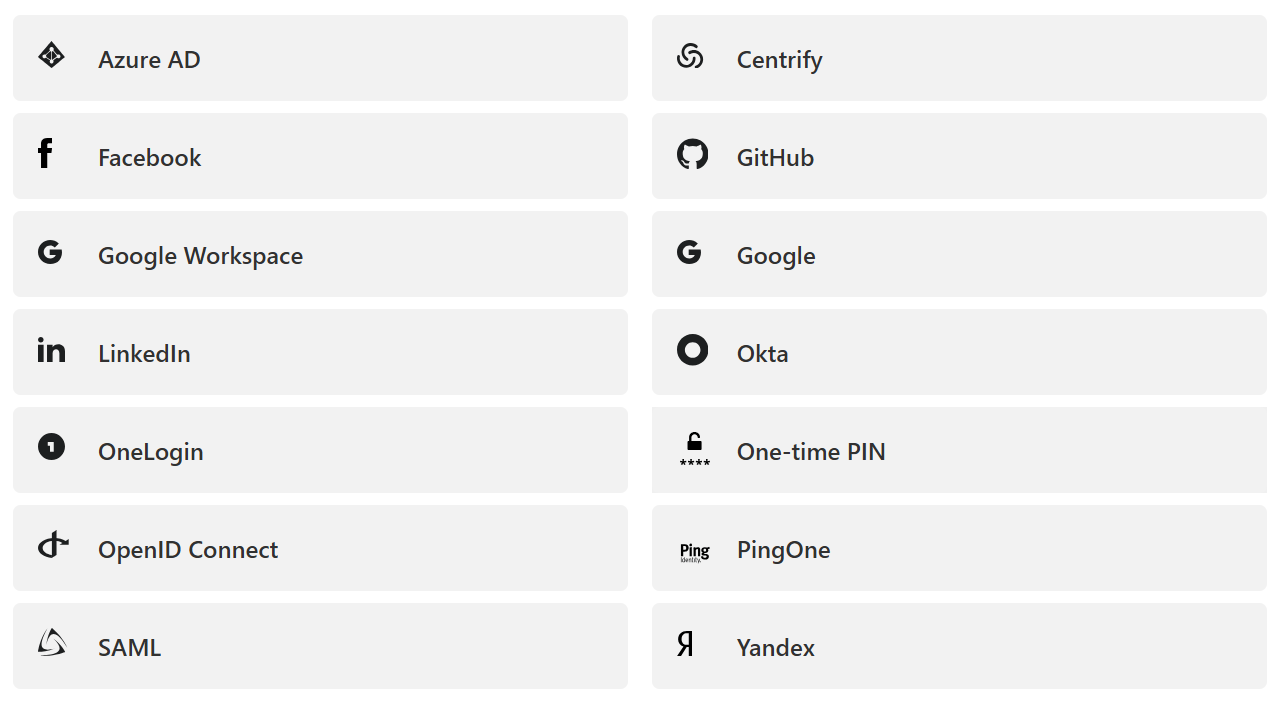Click the OpenID Connect logo icon

click(x=53, y=545)
